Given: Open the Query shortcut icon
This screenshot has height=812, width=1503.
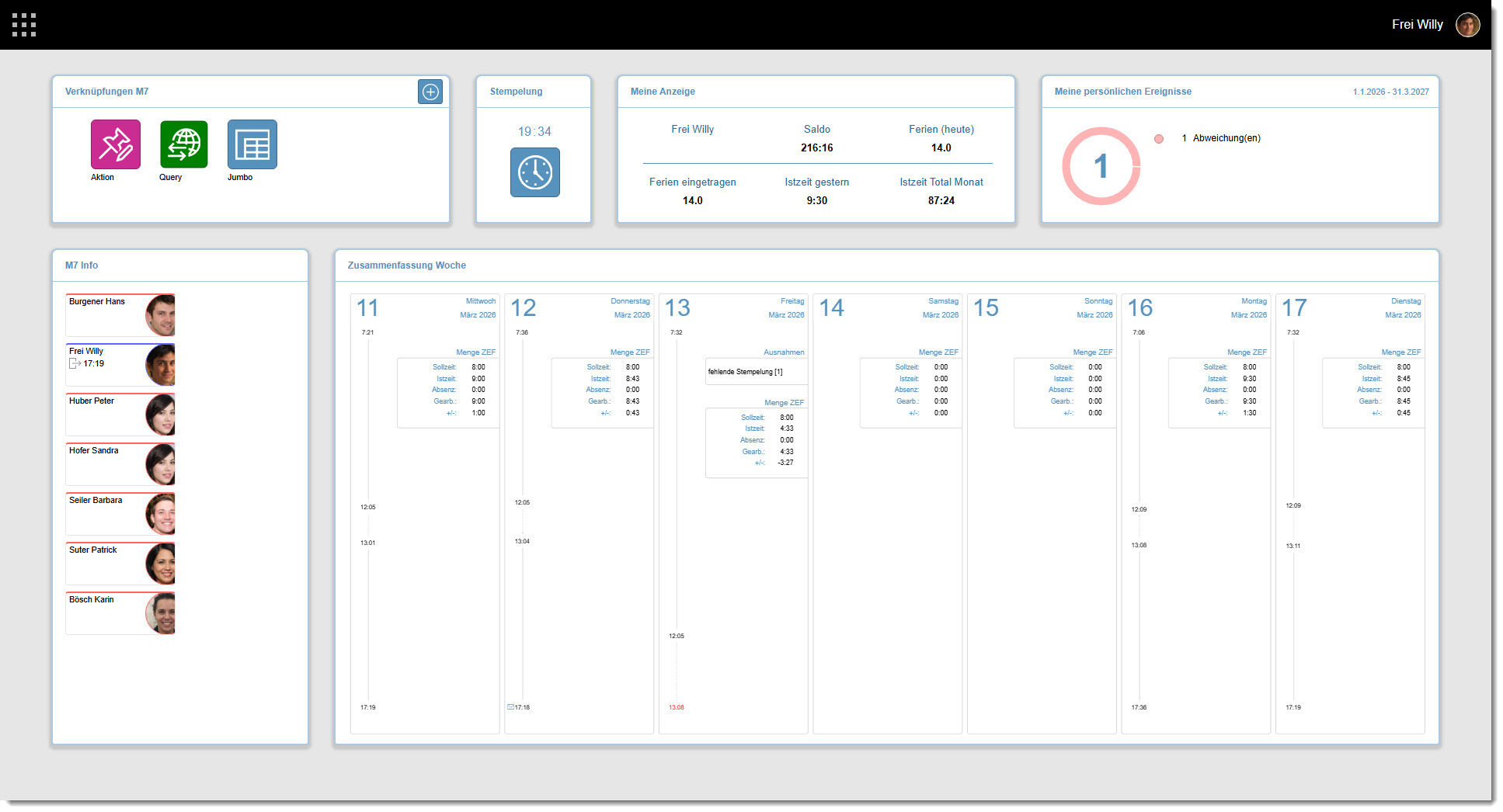Looking at the screenshot, I should (183, 144).
